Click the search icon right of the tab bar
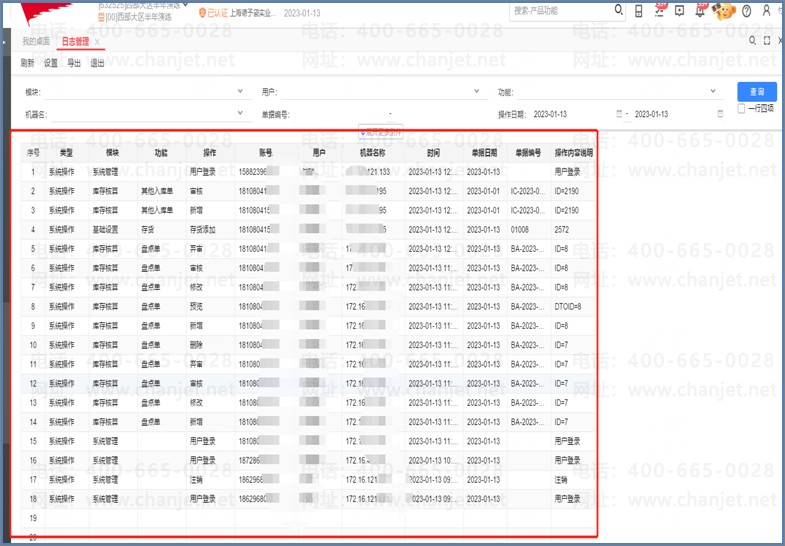This screenshot has width=785, height=546. [x=752, y=41]
